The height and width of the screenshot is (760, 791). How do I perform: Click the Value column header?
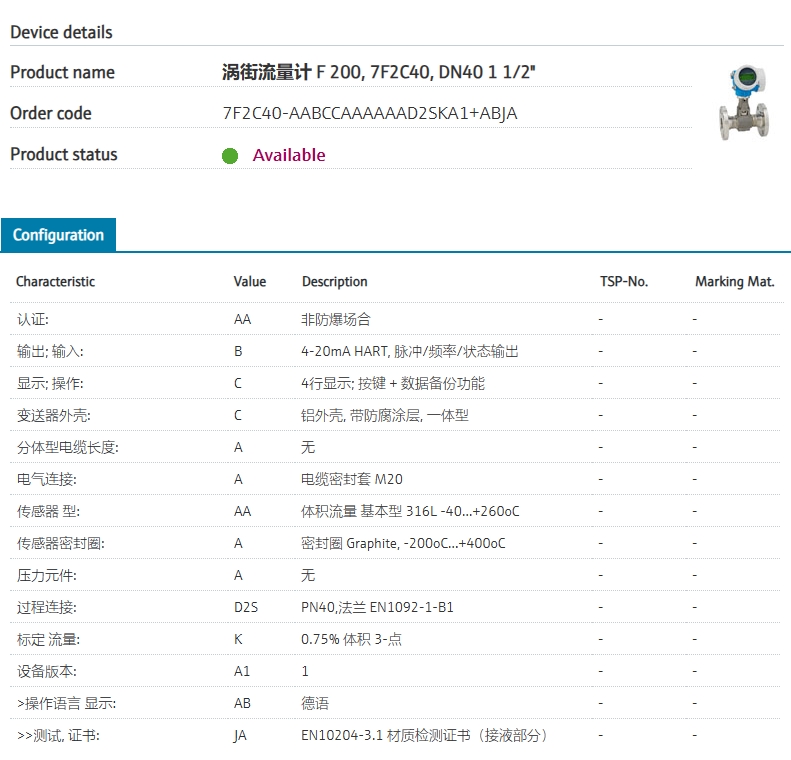point(250,281)
